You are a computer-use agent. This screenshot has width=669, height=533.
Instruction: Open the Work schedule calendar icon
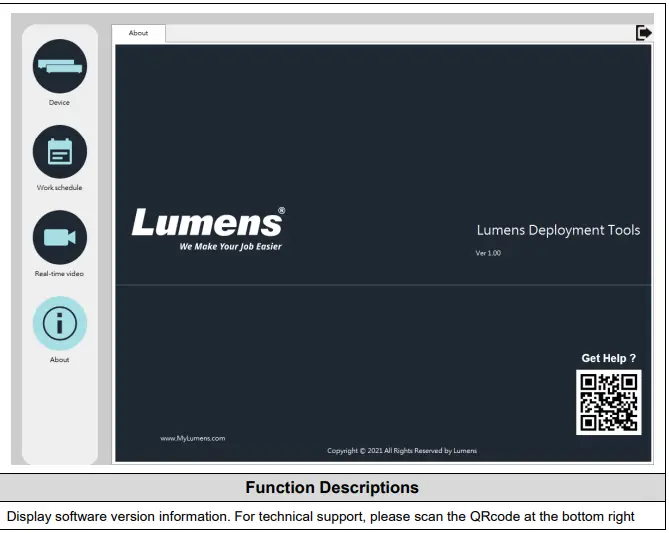click(x=60, y=151)
